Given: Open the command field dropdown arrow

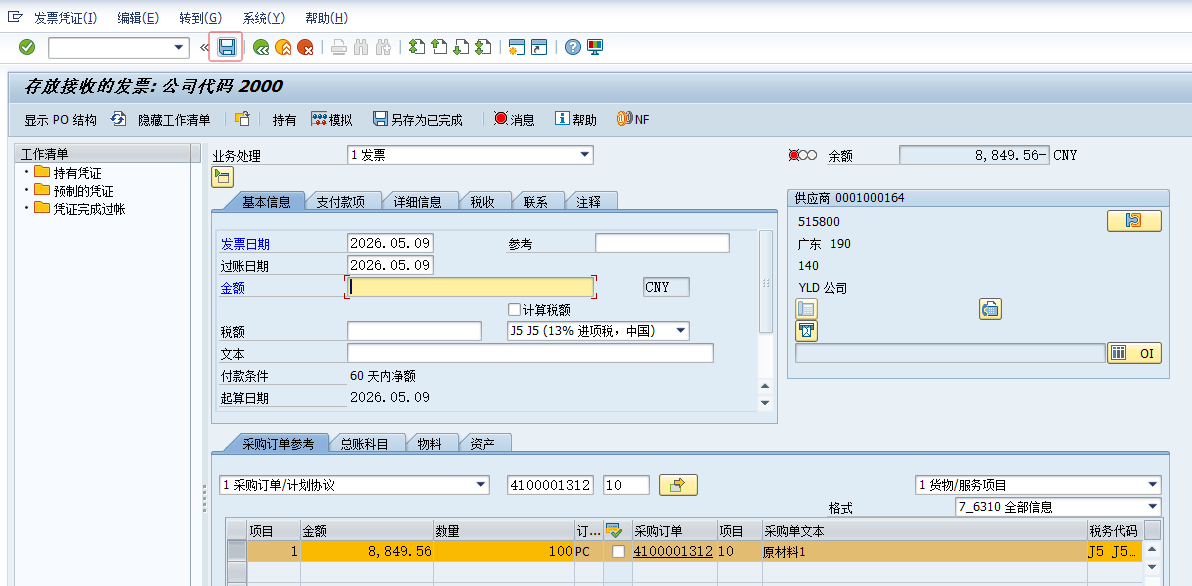Looking at the screenshot, I should pos(179,47).
